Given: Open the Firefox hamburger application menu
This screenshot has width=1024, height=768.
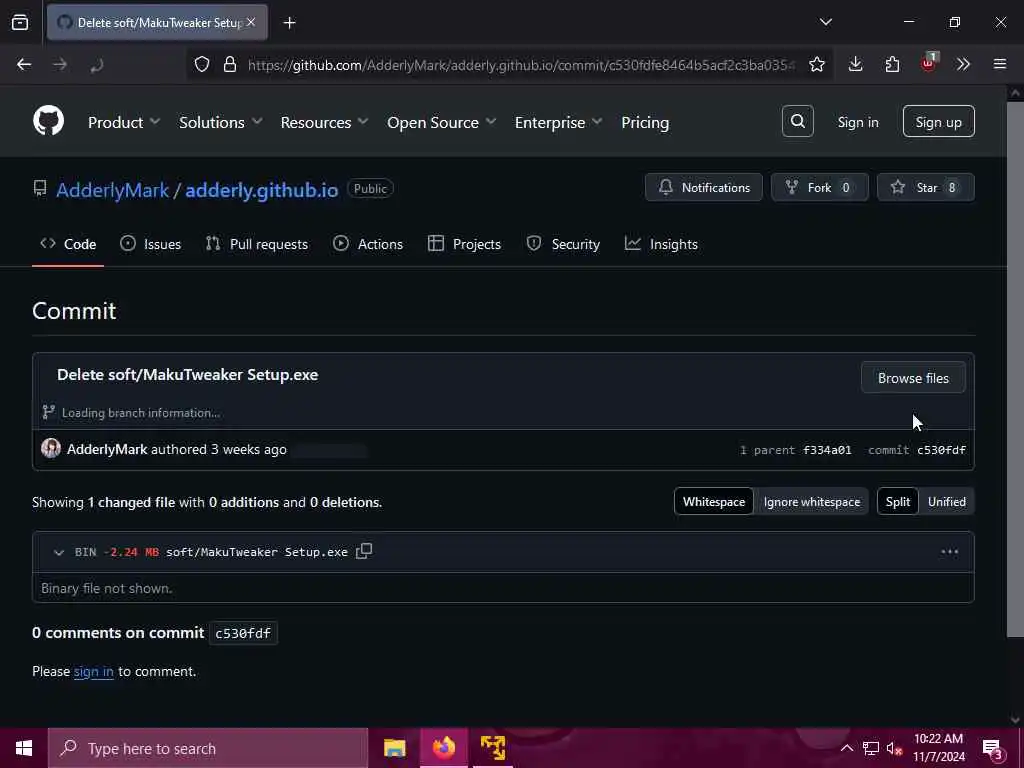Looking at the screenshot, I should tap(999, 64).
